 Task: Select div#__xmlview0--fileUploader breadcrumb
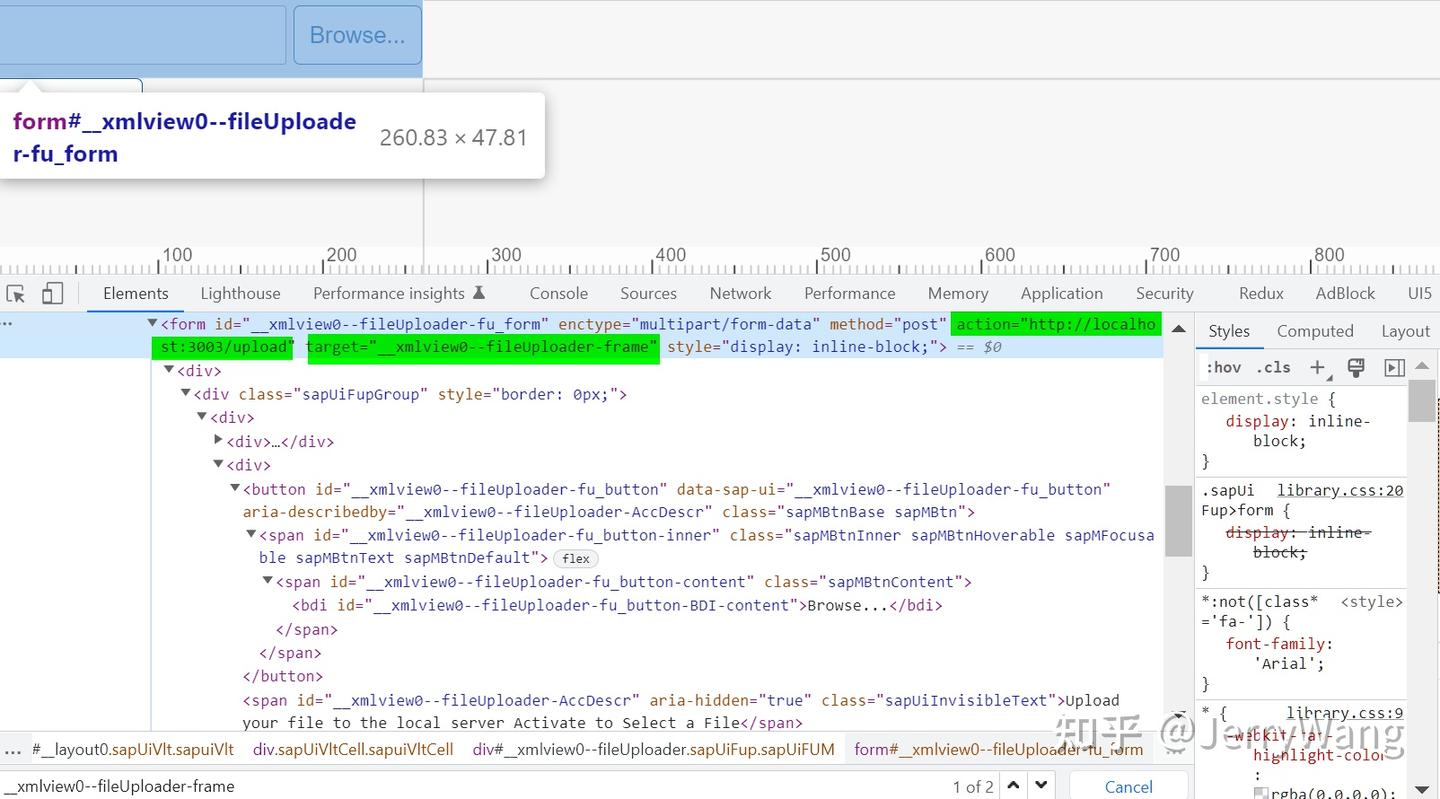click(654, 750)
